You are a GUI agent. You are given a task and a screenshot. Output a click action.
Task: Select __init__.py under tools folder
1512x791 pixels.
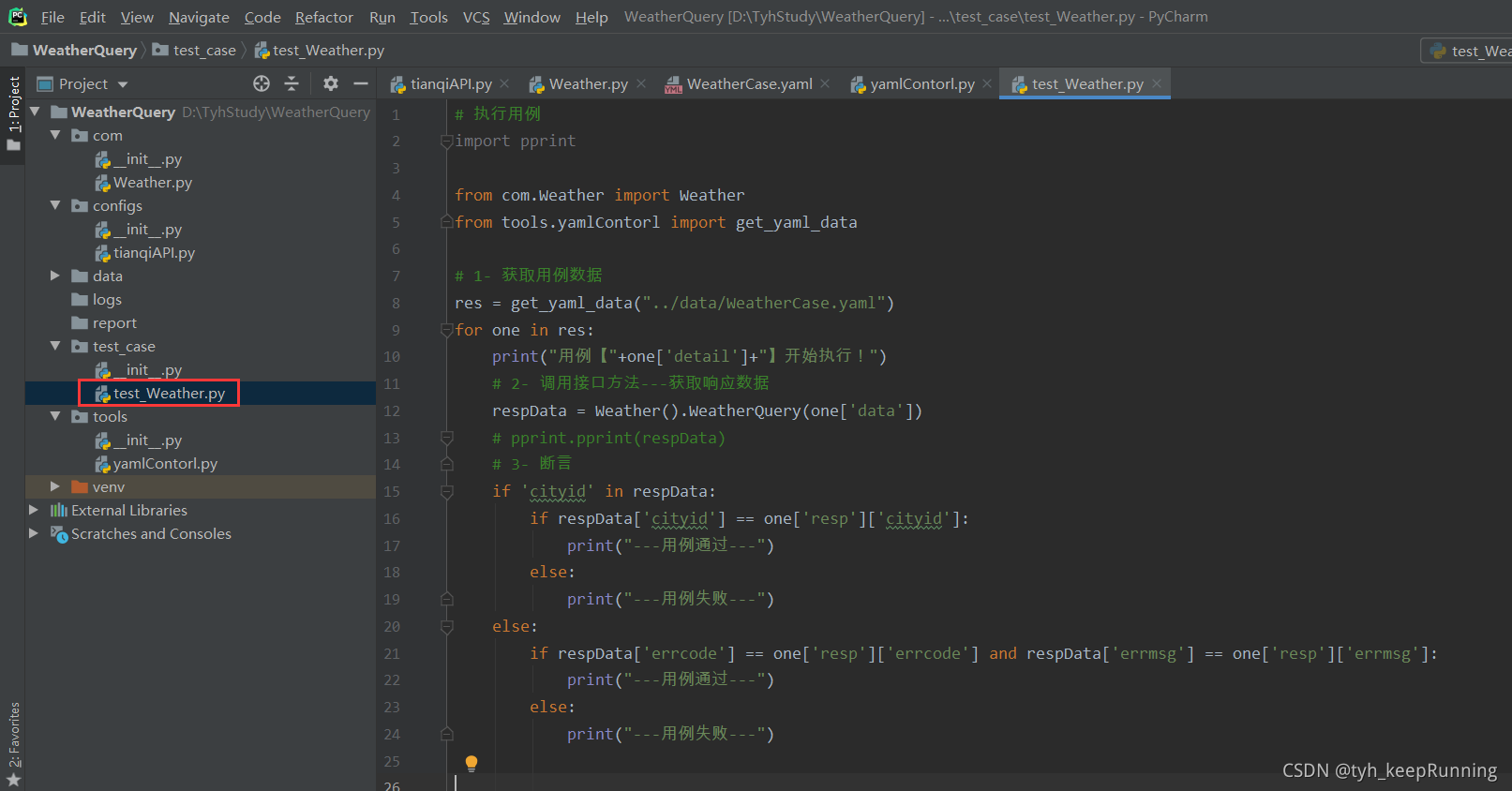(x=148, y=440)
